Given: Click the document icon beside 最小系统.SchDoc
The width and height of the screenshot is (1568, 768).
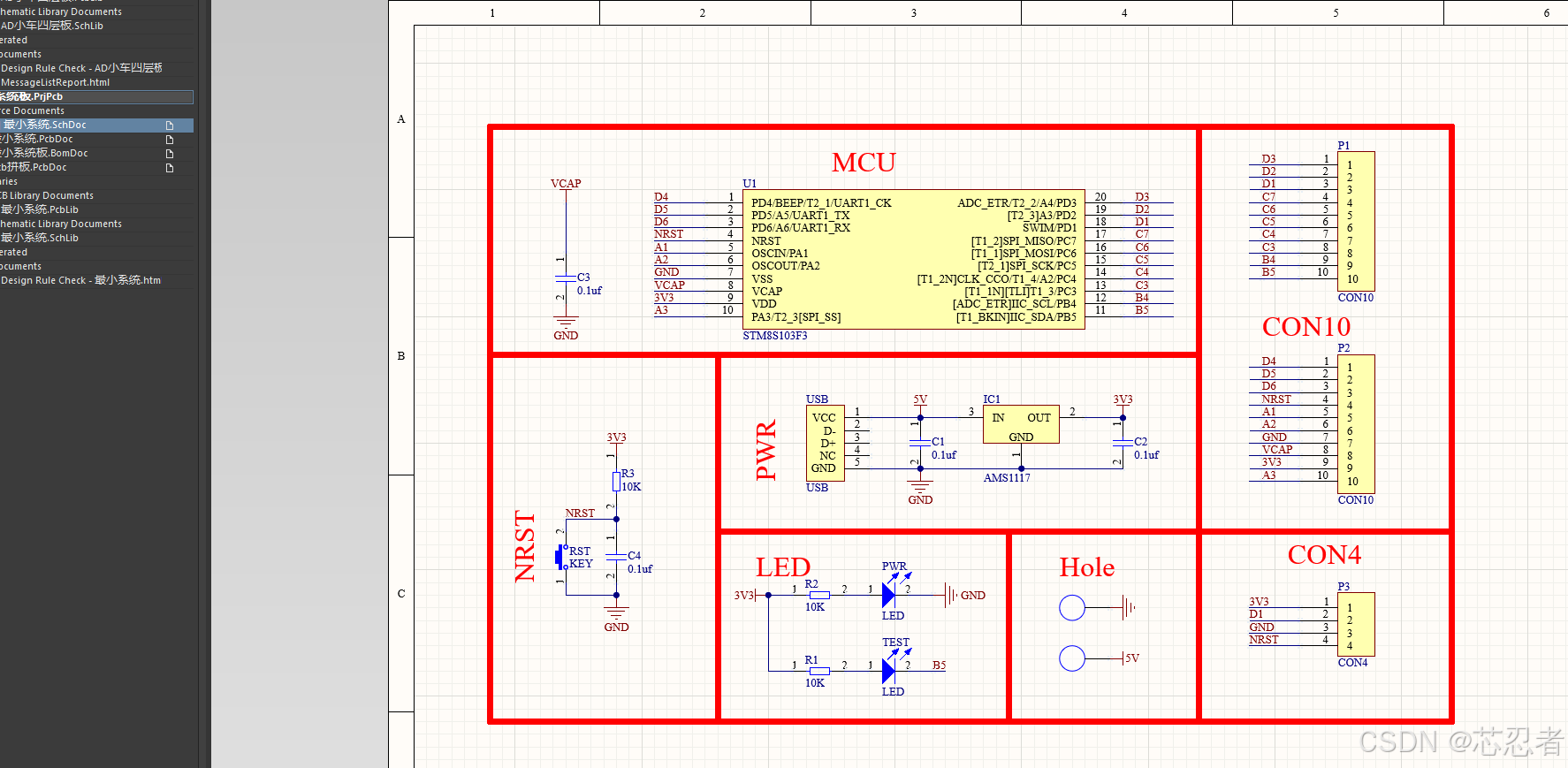Looking at the screenshot, I should [x=170, y=125].
